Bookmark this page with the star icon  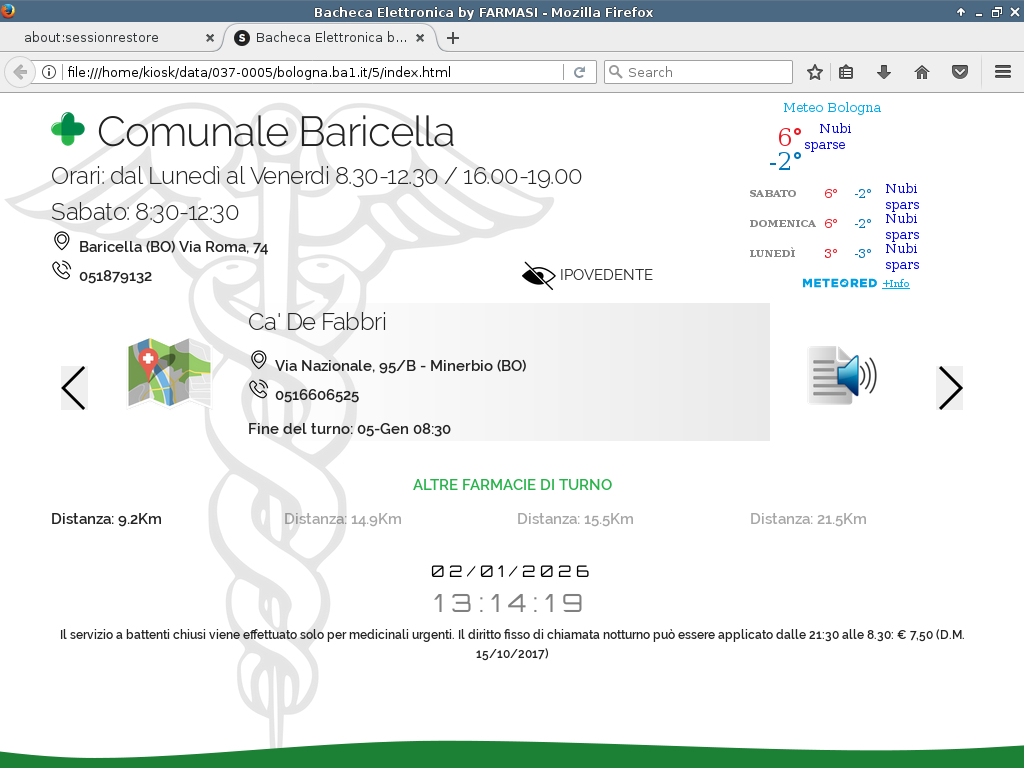[x=815, y=72]
